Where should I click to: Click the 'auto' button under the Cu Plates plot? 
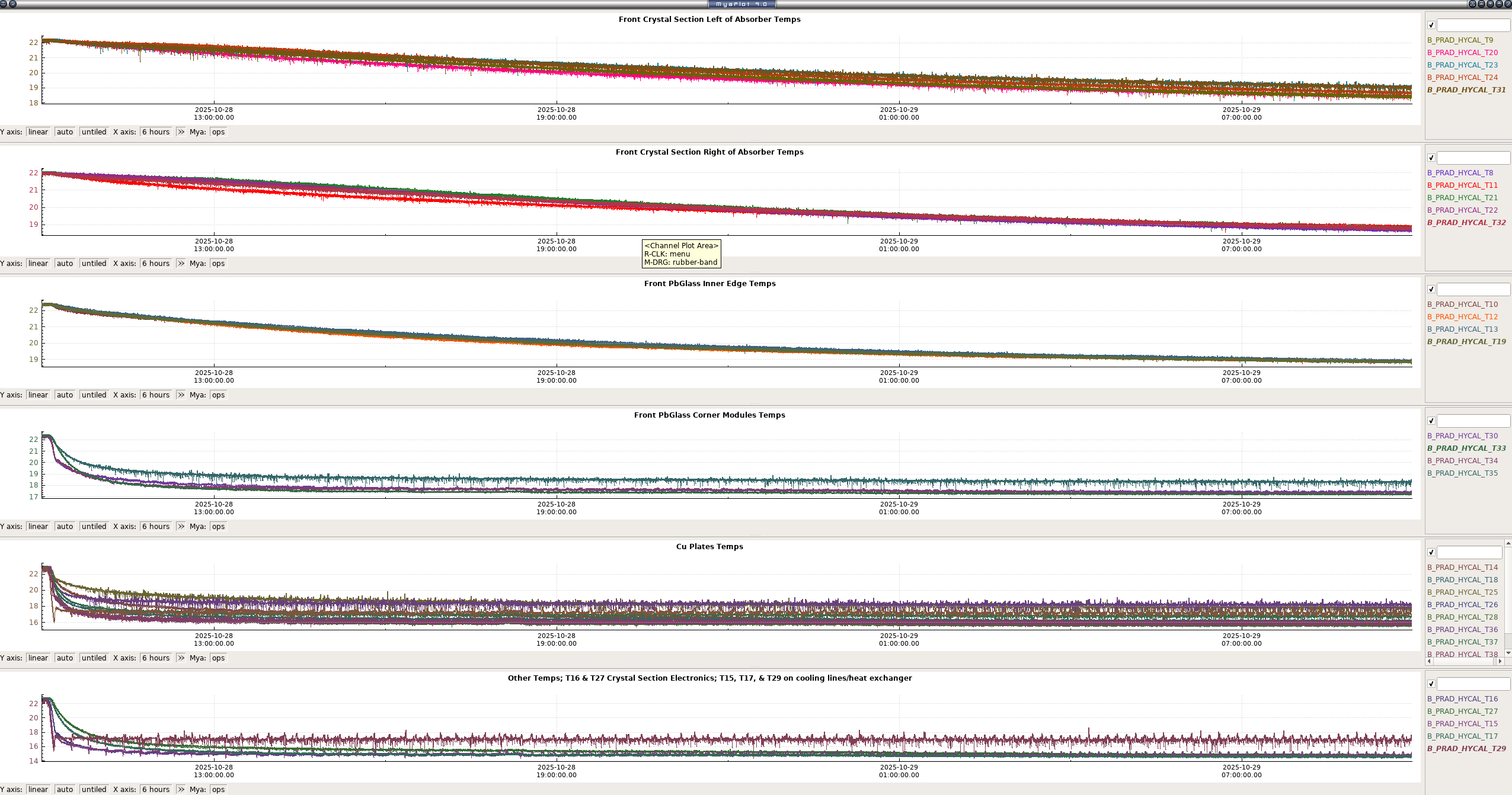65,658
